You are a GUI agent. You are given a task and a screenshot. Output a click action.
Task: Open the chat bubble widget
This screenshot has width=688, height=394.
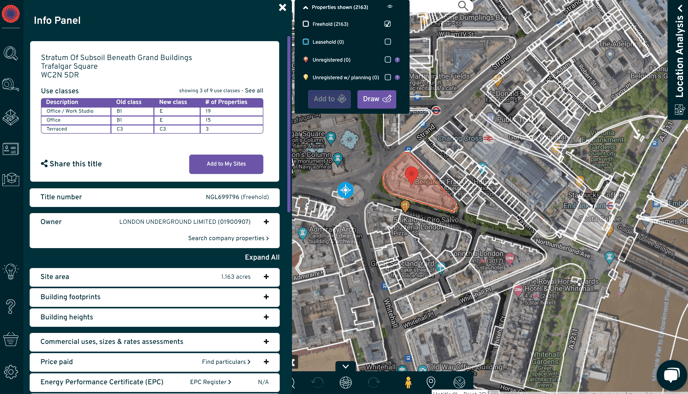pyautogui.click(x=671, y=375)
